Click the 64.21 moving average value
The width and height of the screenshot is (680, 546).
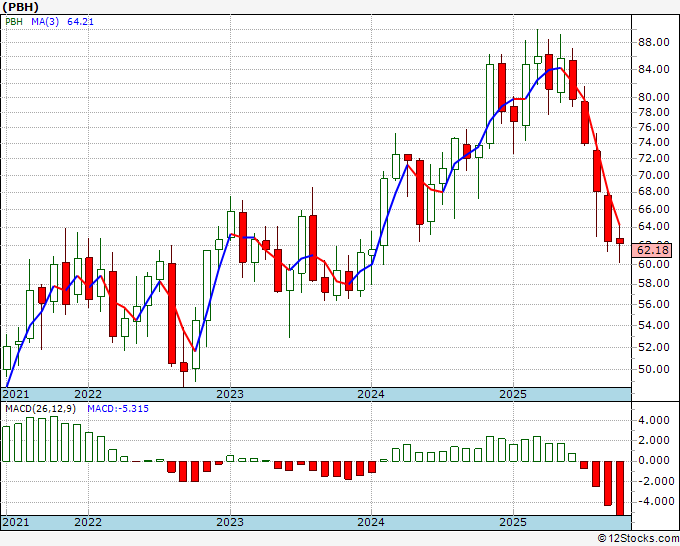click(x=81, y=22)
